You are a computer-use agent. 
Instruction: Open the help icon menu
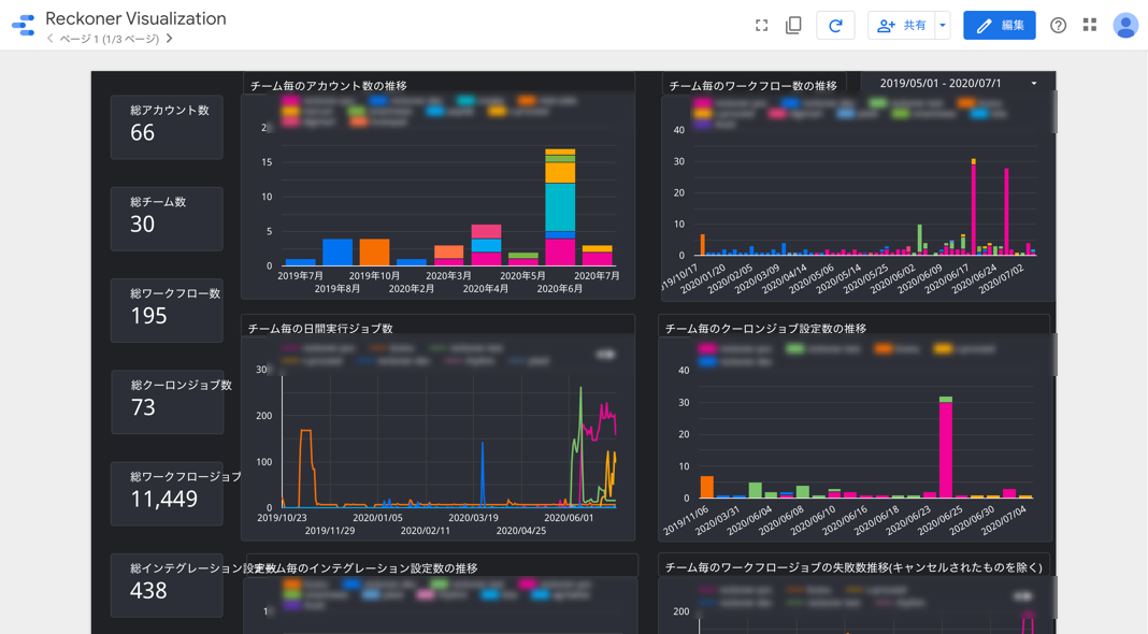1058,25
